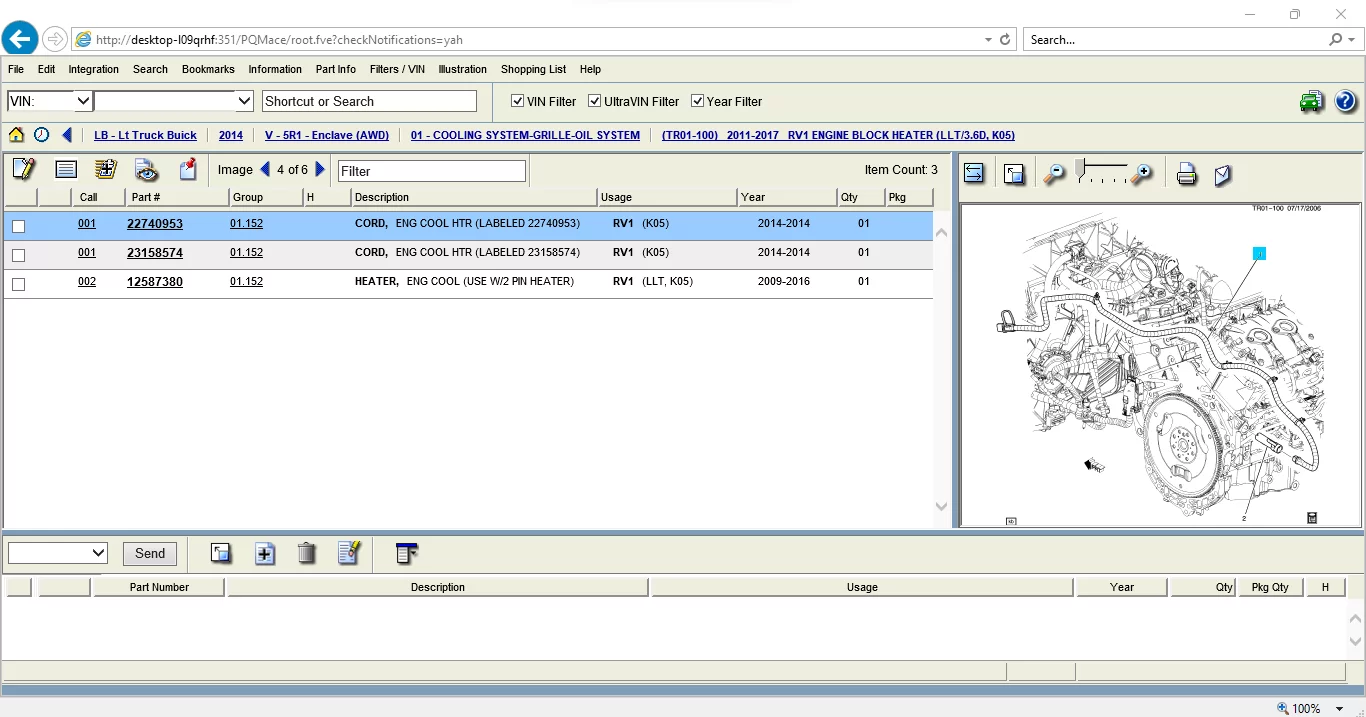
Task: Click the illustration zoom slider handle
Action: [x=1080, y=168]
